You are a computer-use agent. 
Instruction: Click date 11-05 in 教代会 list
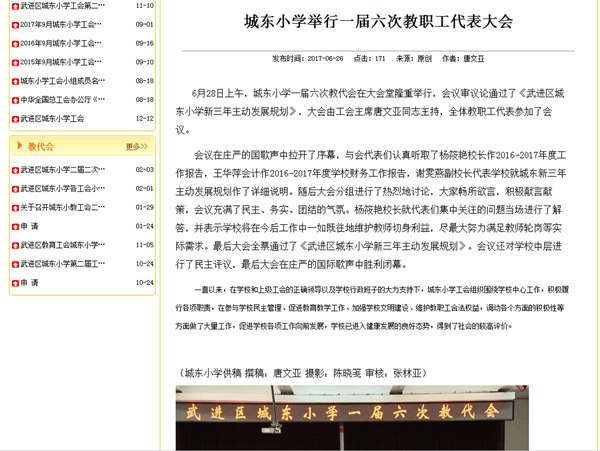pyautogui.click(x=145, y=245)
